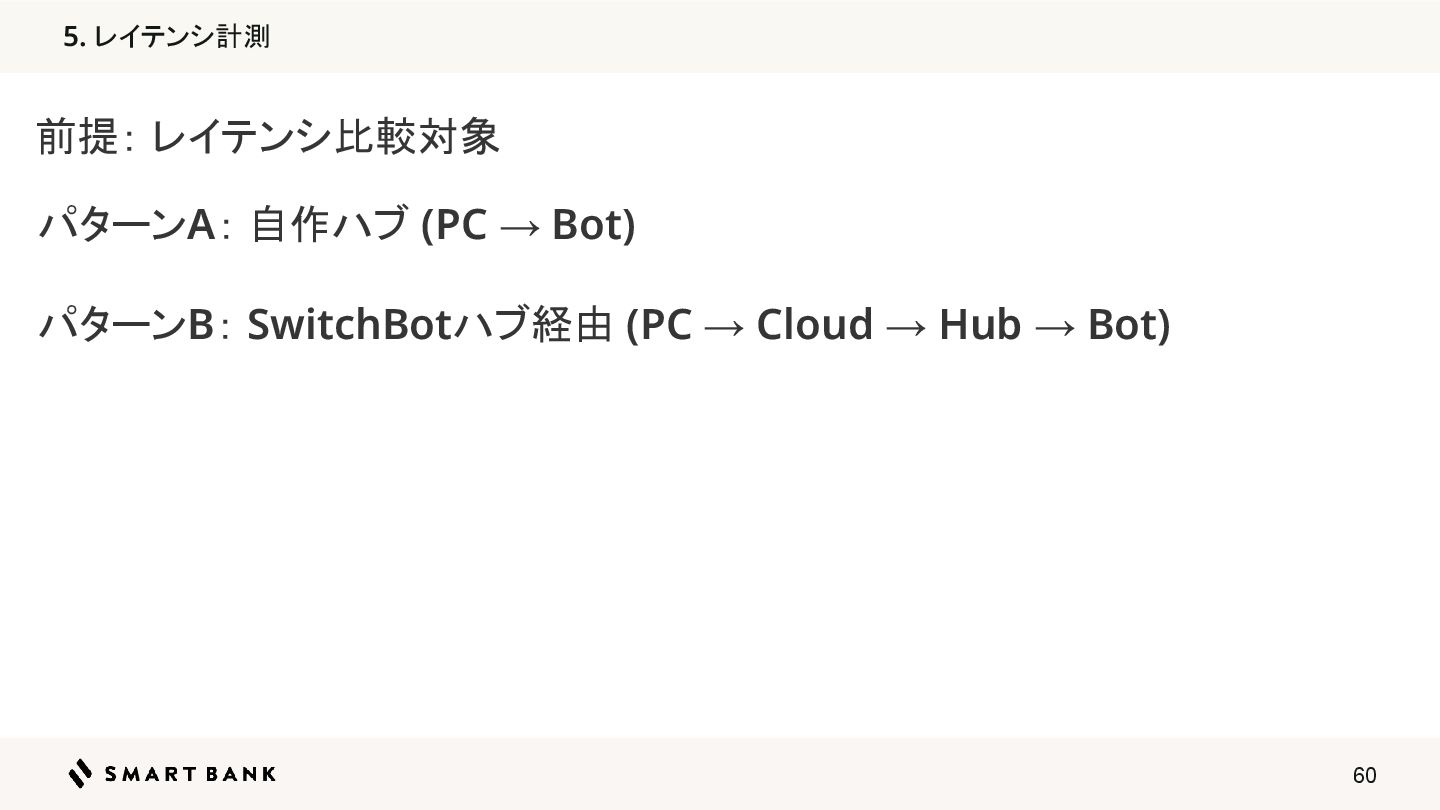Viewport: 1440px width, 810px height.
Task: Click the SMART BANK wordmark text
Action: (x=190, y=774)
